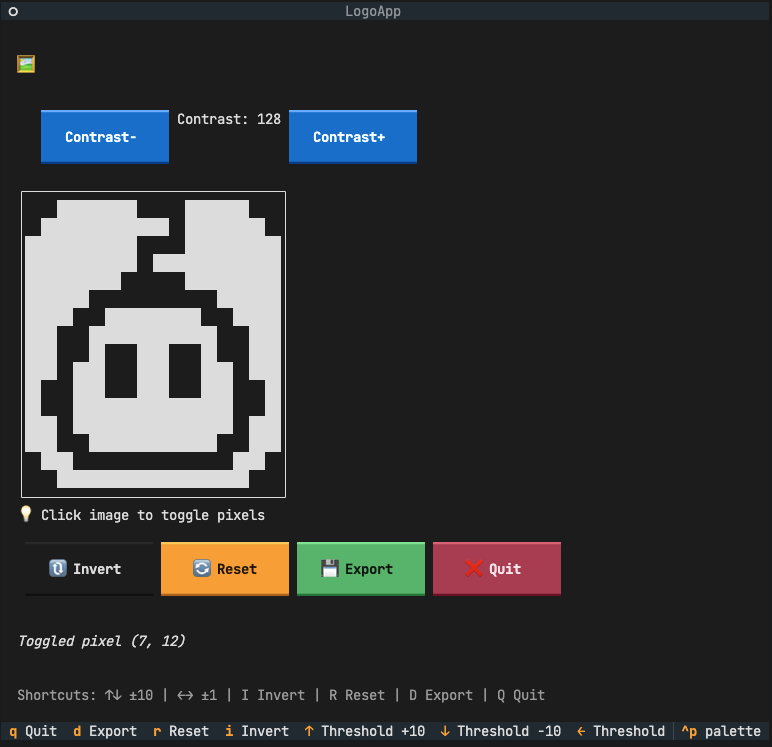Toggle pixel in the left eye

[x=121, y=370]
